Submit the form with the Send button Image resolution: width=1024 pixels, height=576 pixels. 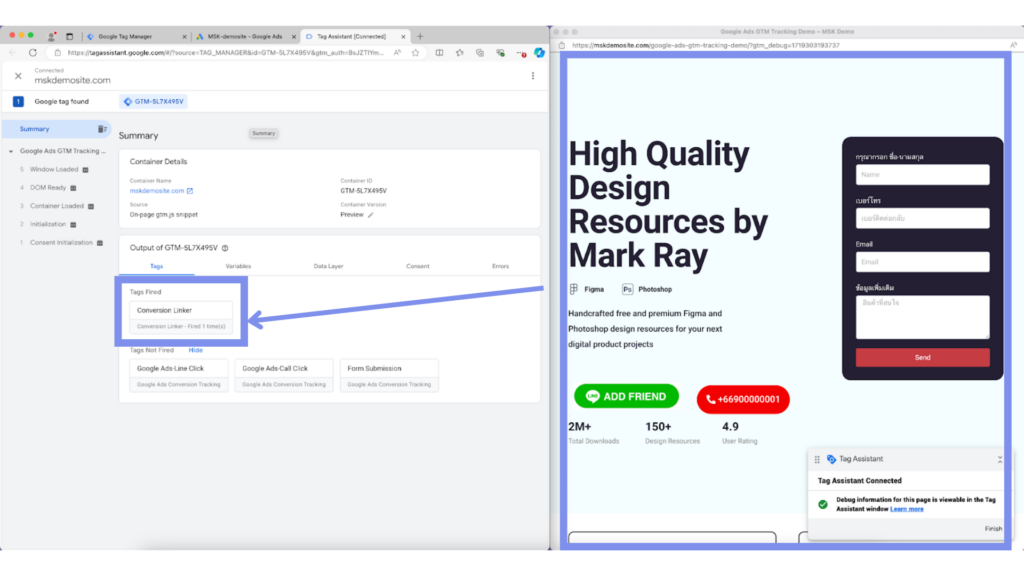pos(923,358)
